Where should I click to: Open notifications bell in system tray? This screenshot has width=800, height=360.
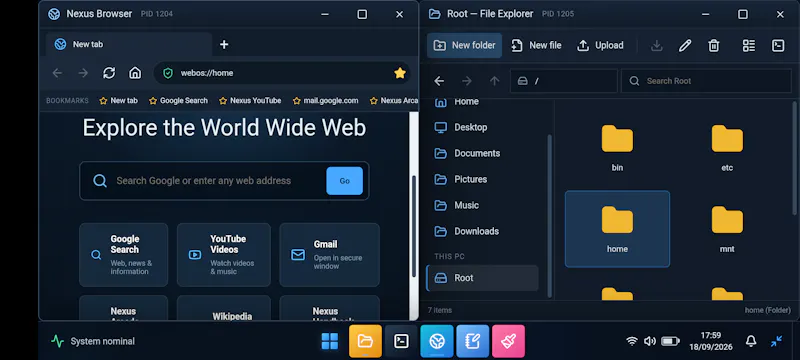coord(751,341)
